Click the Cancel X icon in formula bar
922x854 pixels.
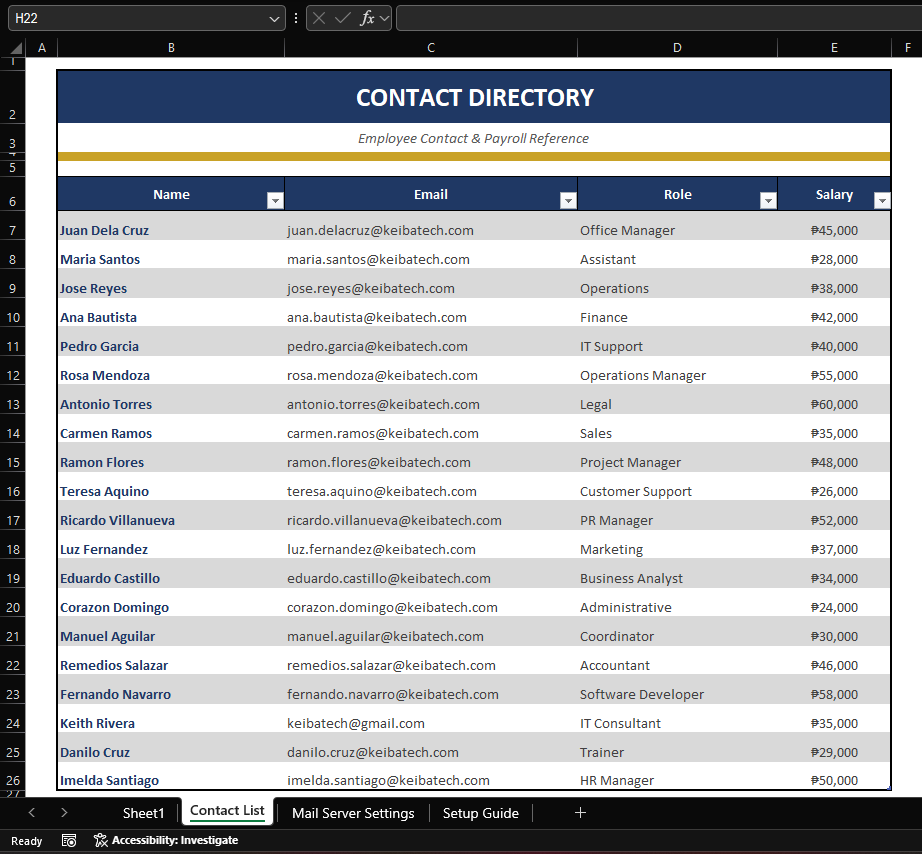point(319,18)
